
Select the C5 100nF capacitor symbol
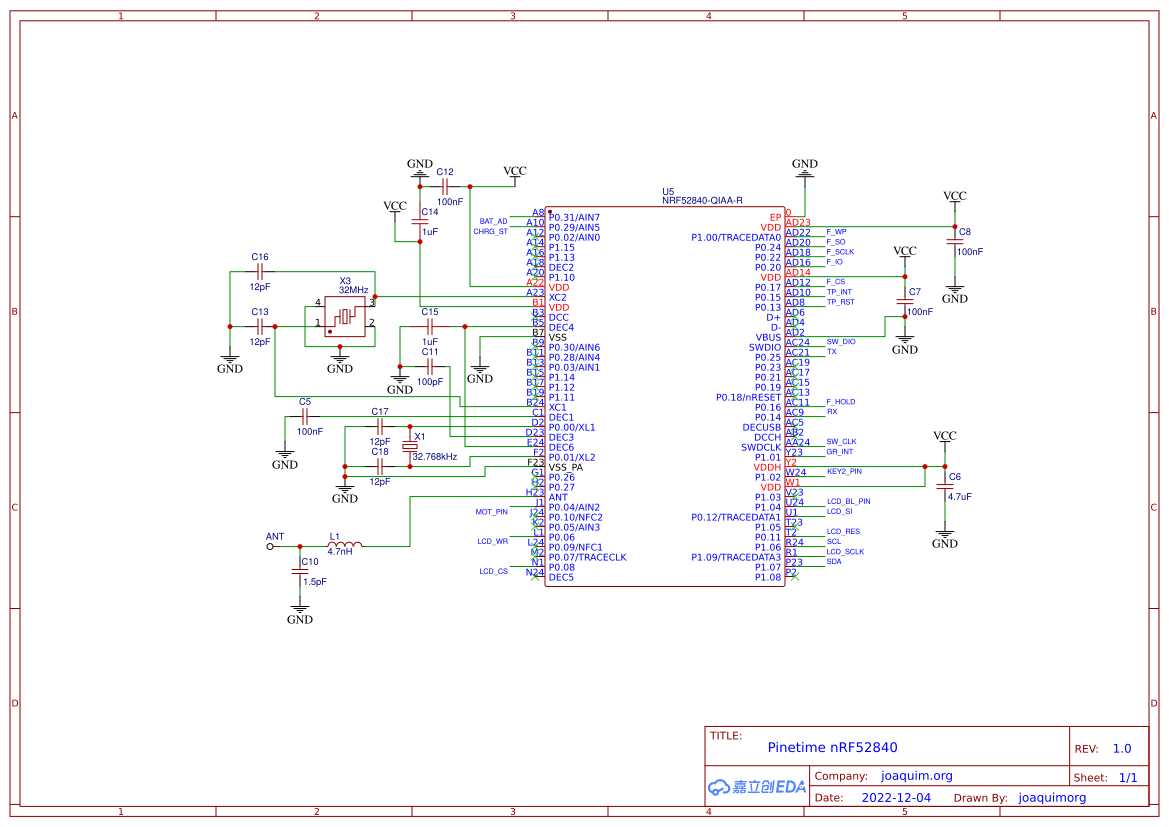(305, 416)
